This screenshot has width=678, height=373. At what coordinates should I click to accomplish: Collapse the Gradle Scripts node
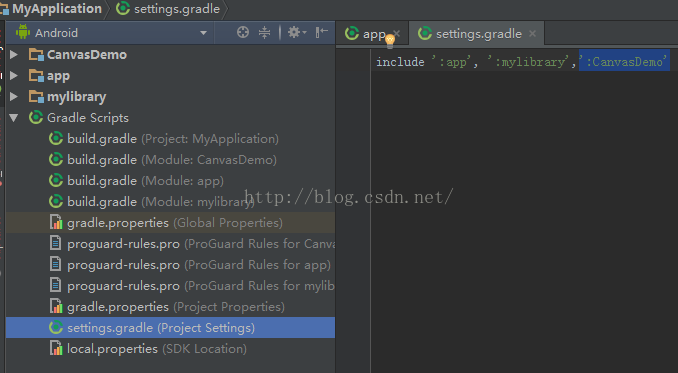click(x=14, y=118)
